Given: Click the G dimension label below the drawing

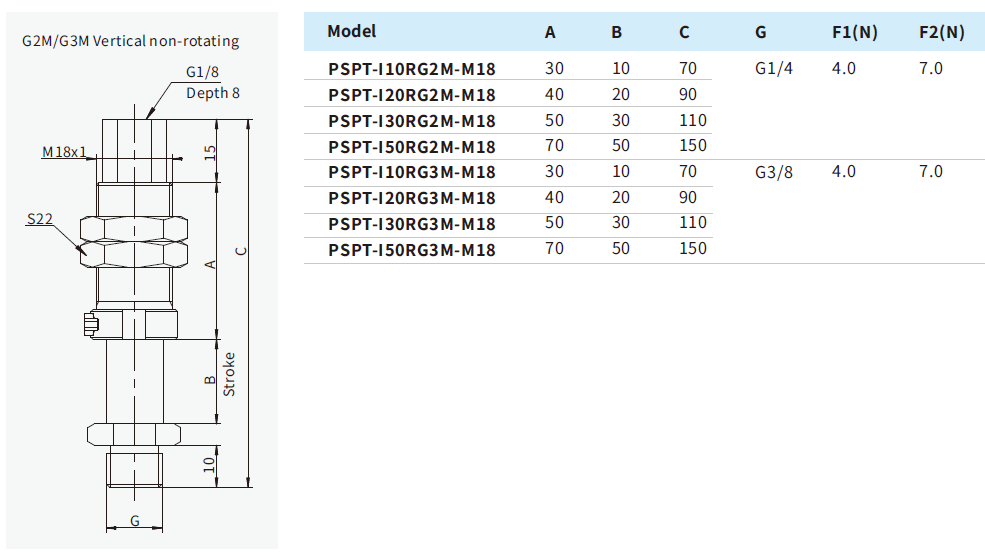Looking at the screenshot, I should point(135,521).
